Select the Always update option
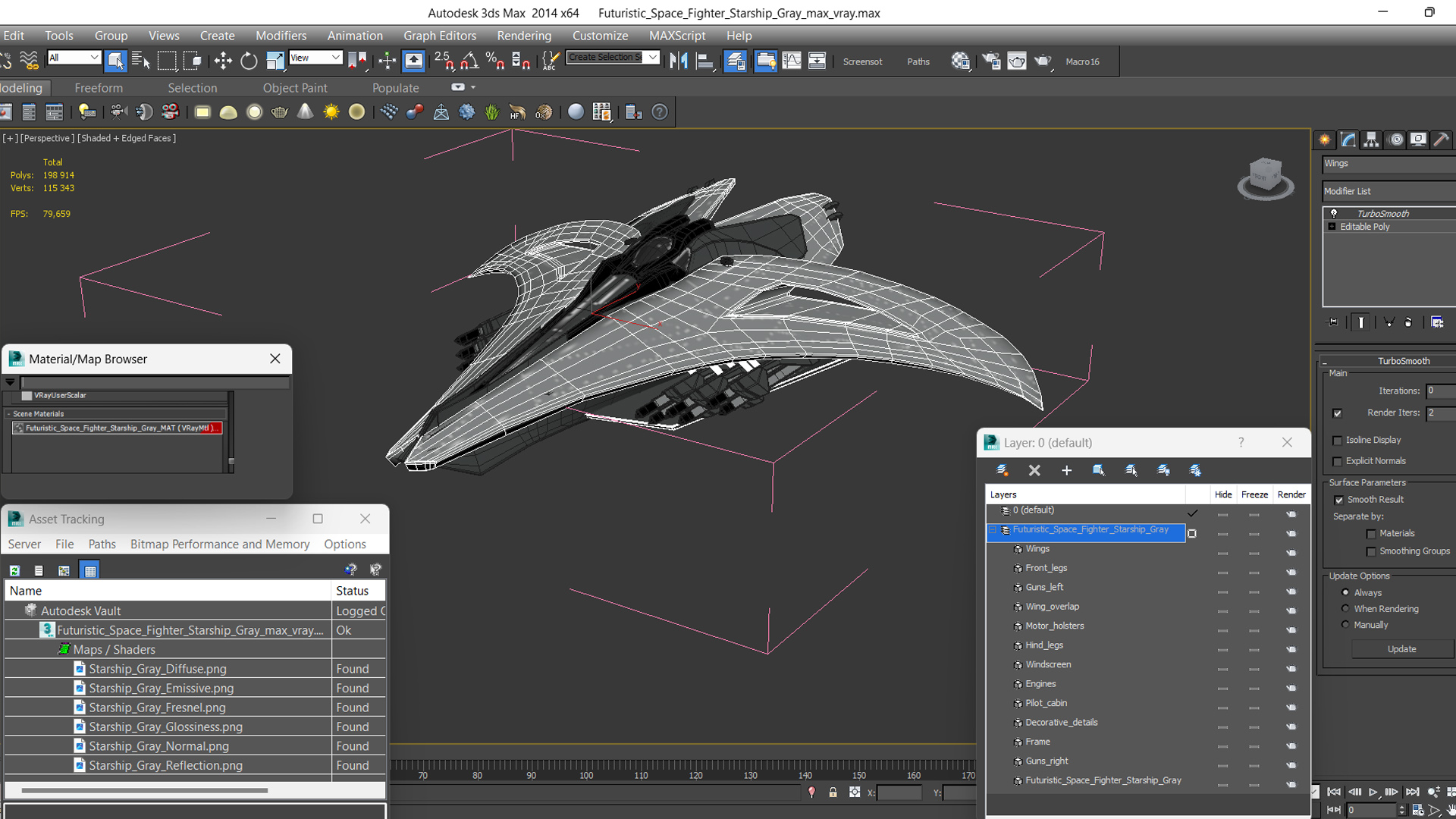Image resolution: width=1456 pixels, height=819 pixels. pos(1345,592)
